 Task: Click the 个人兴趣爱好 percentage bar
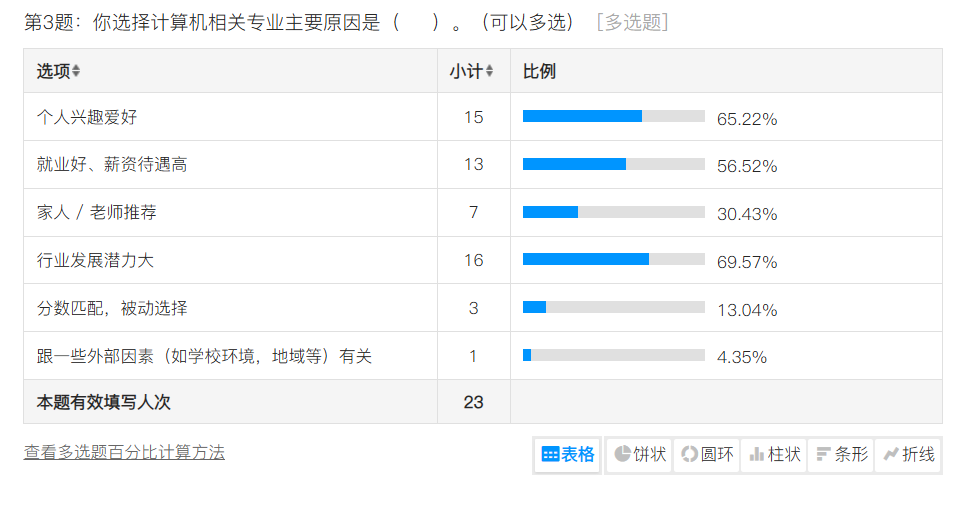click(613, 117)
